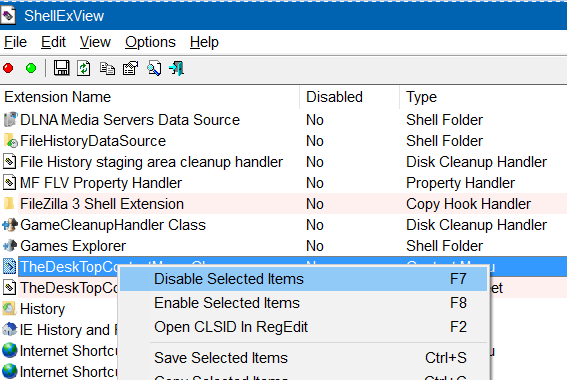Sort by the Type column header
Image resolution: width=567 pixels, height=380 pixels.
pyautogui.click(x=483, y=97)
